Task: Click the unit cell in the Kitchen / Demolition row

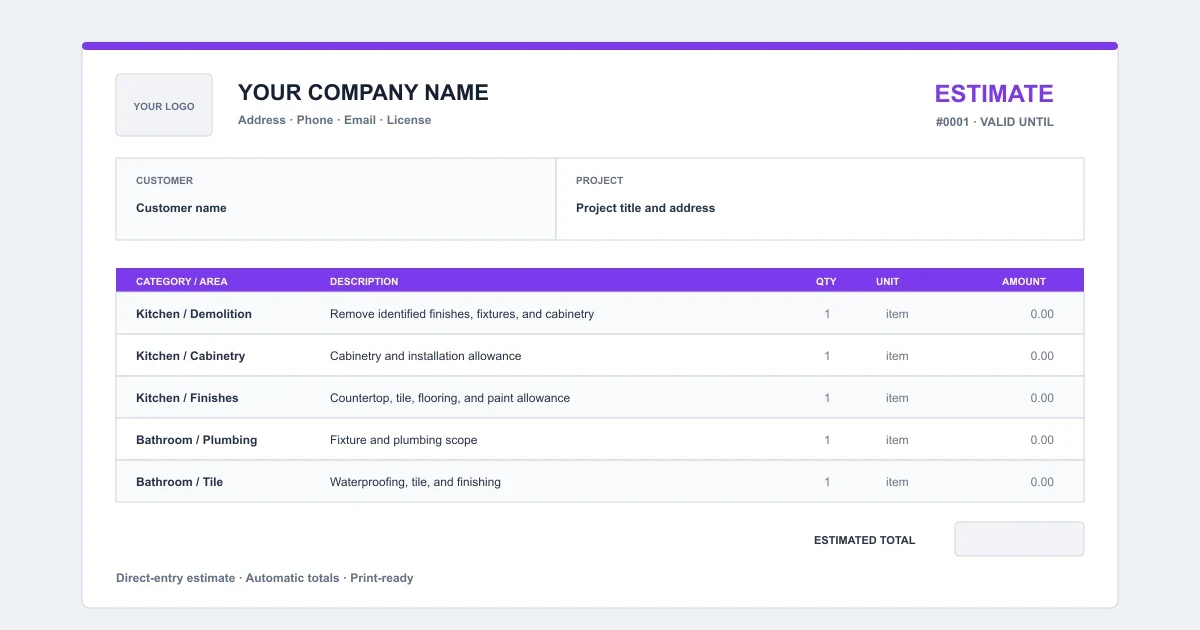Action: coord(897,314)
